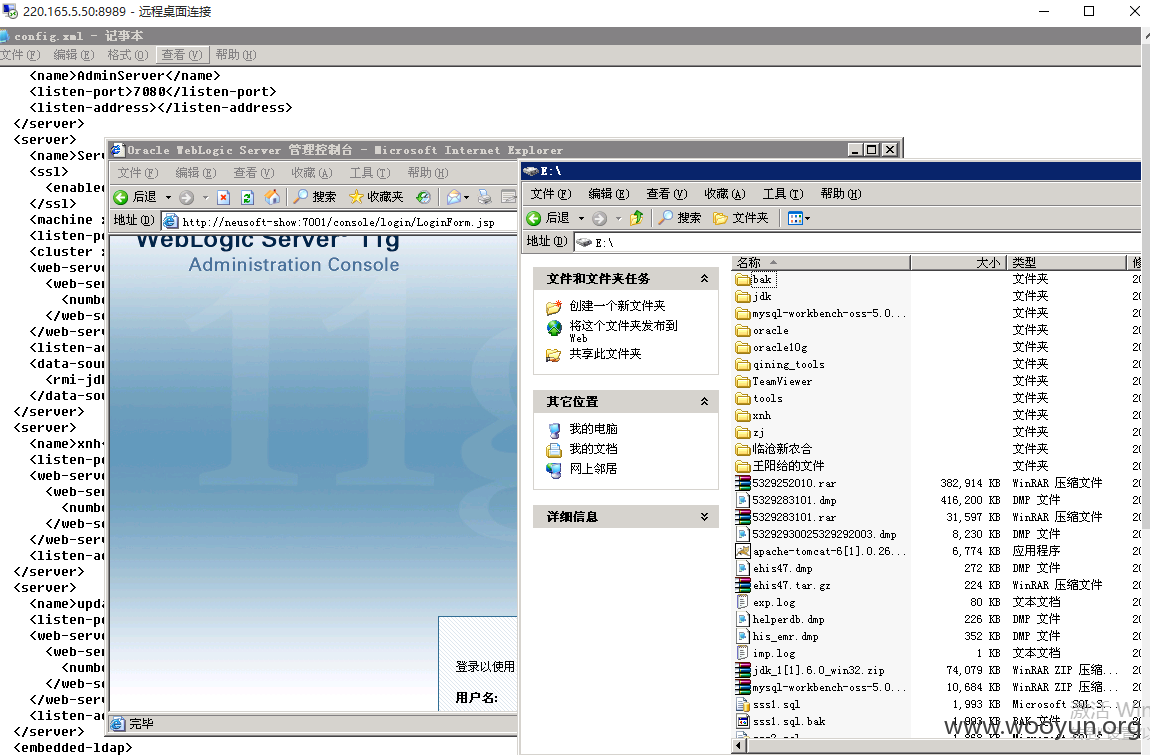Image resolution: width=1150 pixels, height=755 pixels.
Task: Open Tools menu in Internet Explorer window
Action: (x=370, y=172)
